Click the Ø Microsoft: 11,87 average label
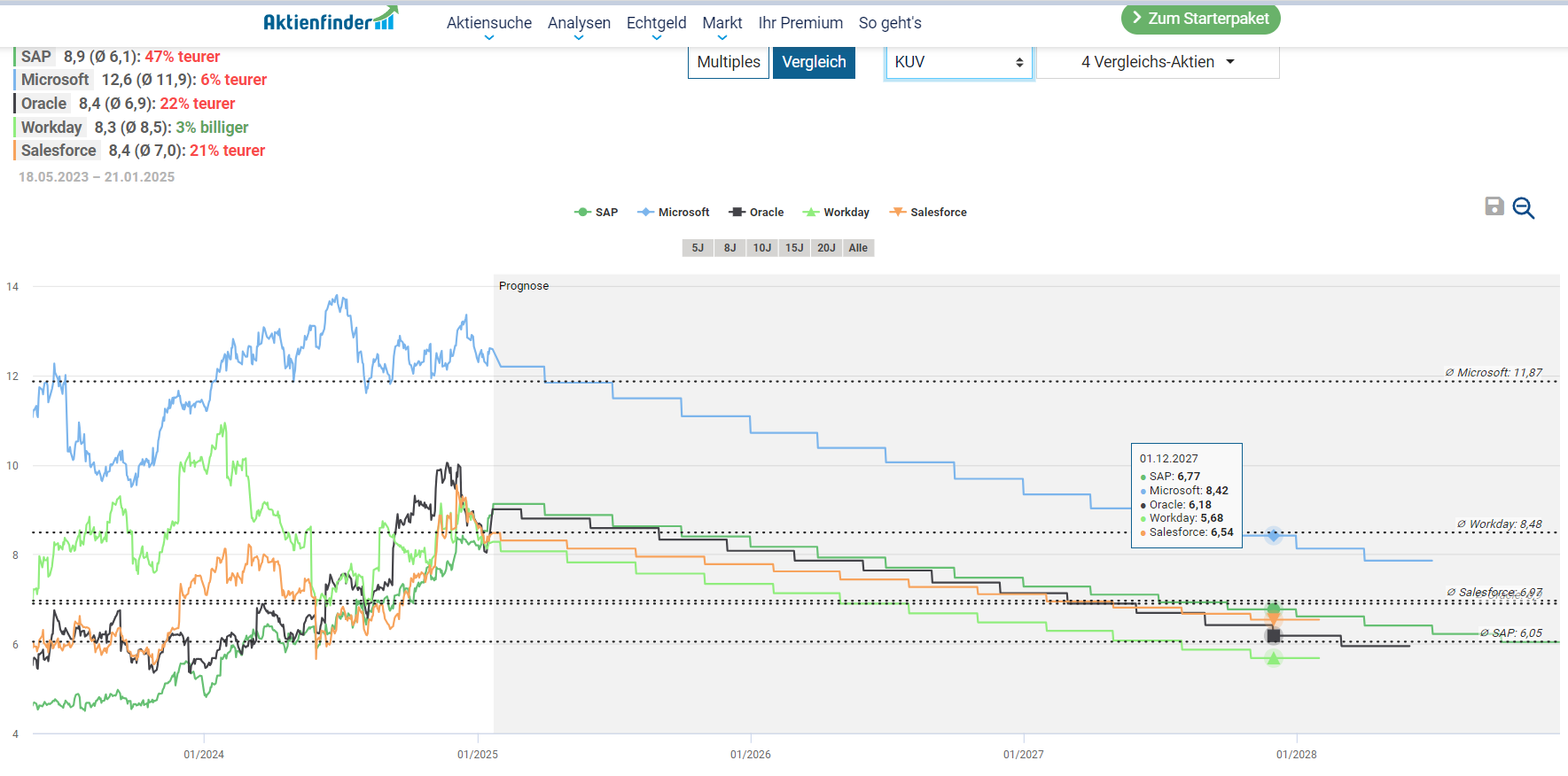Screen dimensions: 1568x776 [1494, 373]
